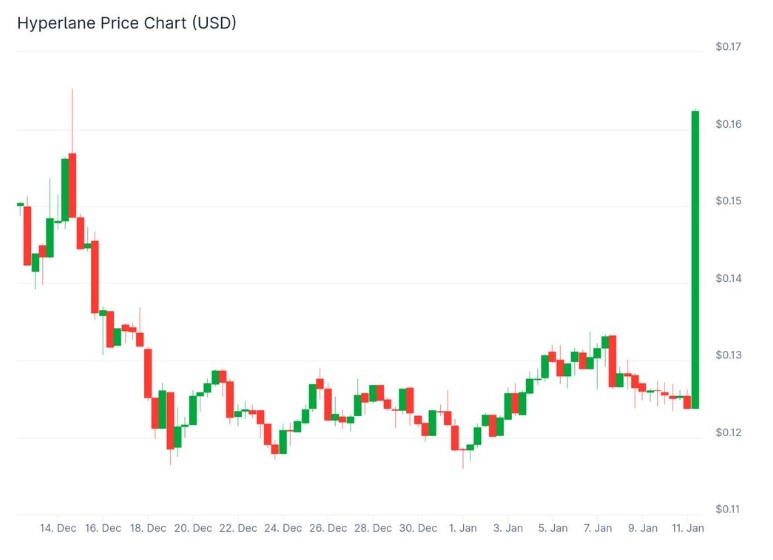Click the 7. Jan date label

598,528
